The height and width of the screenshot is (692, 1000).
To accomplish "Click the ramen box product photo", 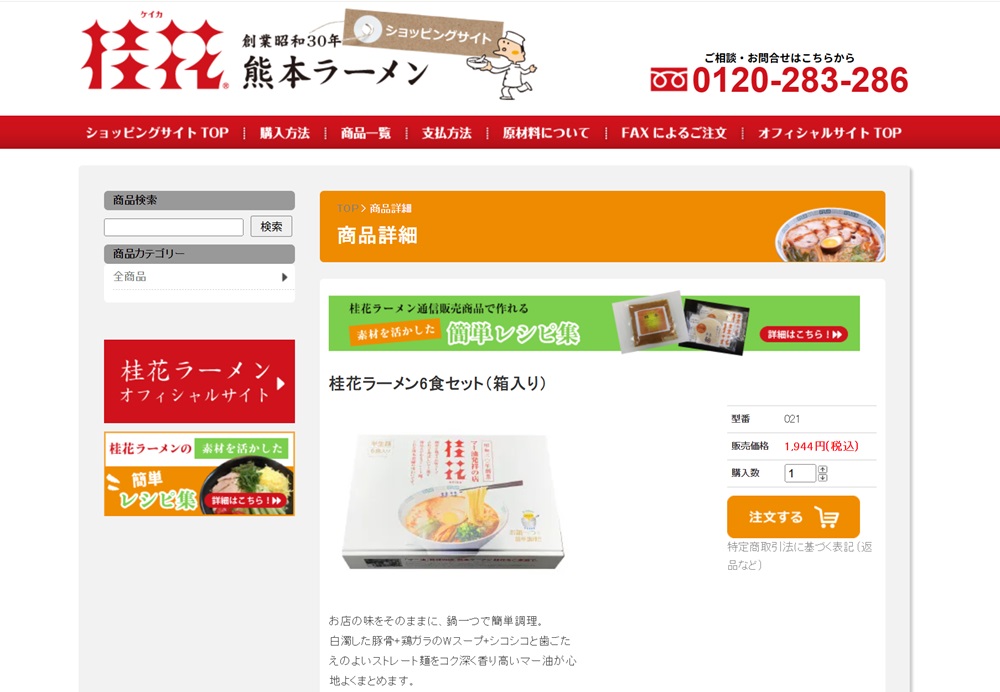I will coord(452,502).
